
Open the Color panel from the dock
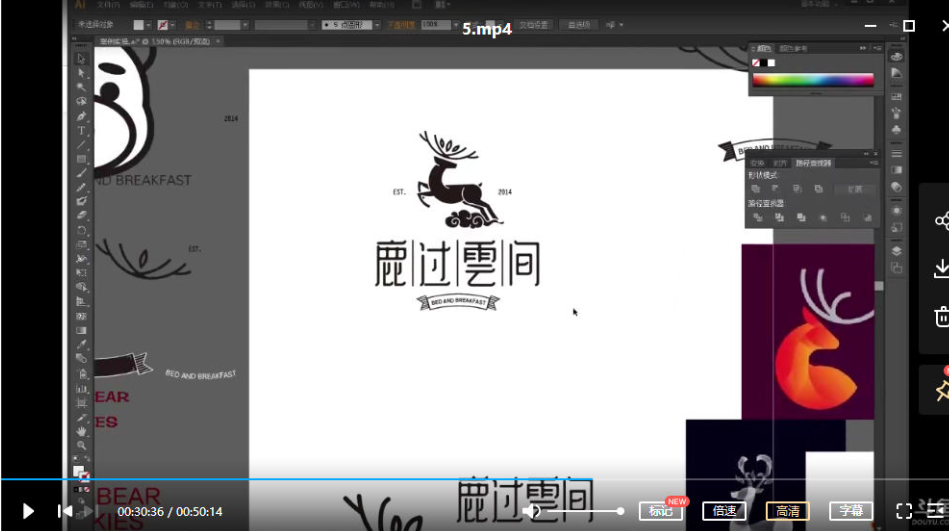click(896, 57)
